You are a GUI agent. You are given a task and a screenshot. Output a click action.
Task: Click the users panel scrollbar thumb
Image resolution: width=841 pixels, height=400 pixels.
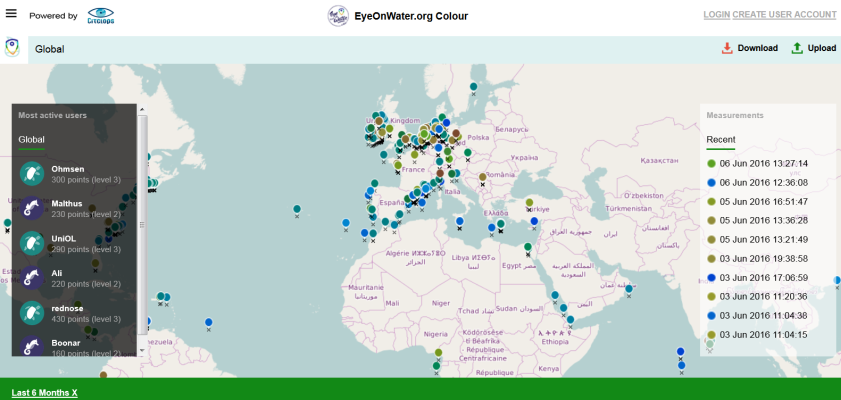point(142,224)
